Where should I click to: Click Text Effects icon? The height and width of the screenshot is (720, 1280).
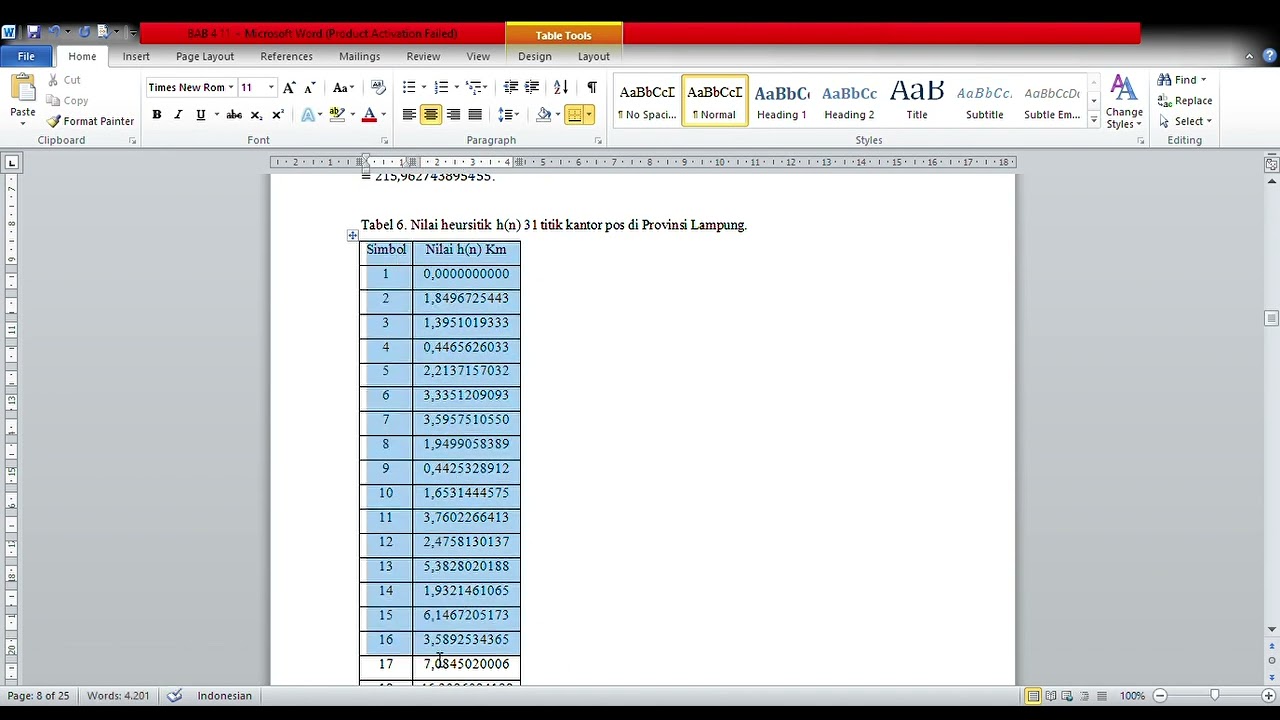click(x=307, y=115)
